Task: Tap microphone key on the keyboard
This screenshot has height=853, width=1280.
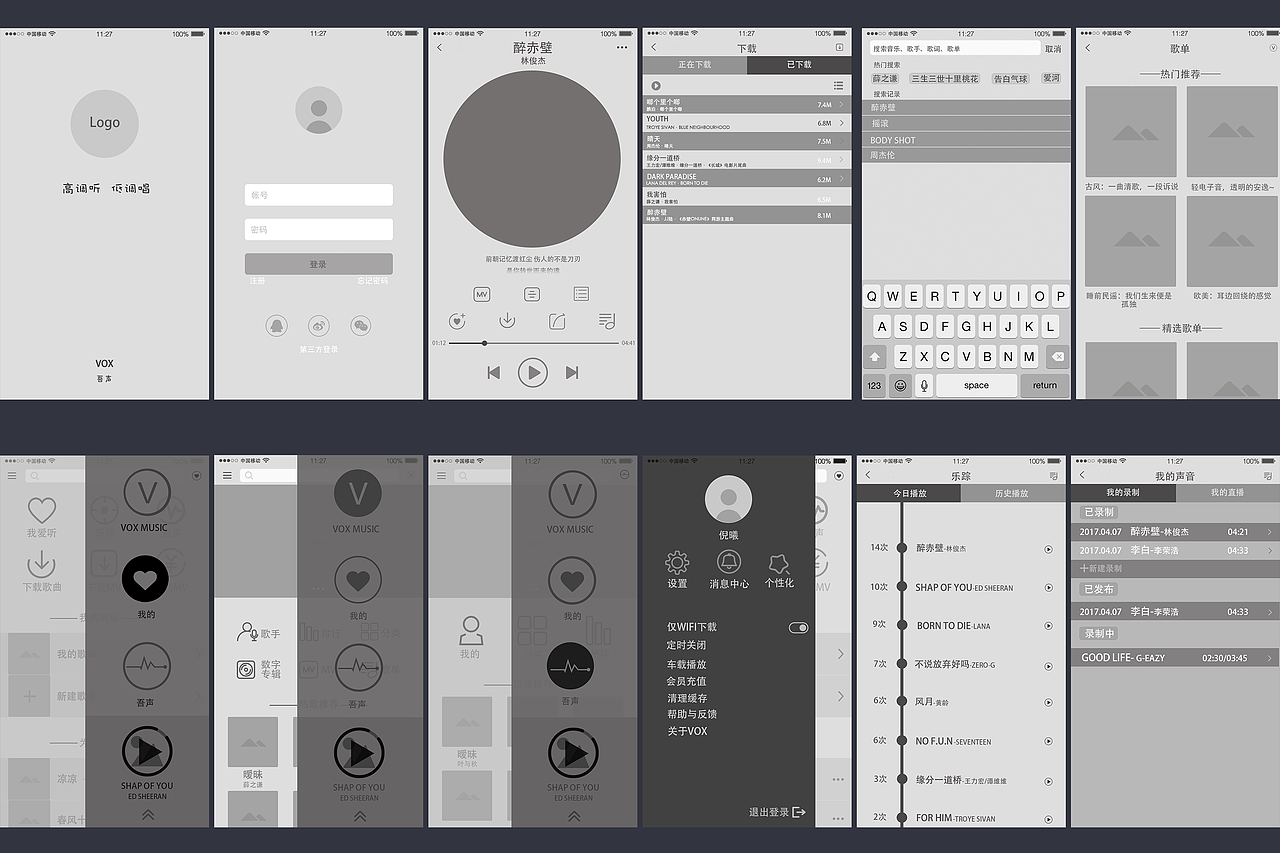Action: pyautogui.click(x=924, y=385)
